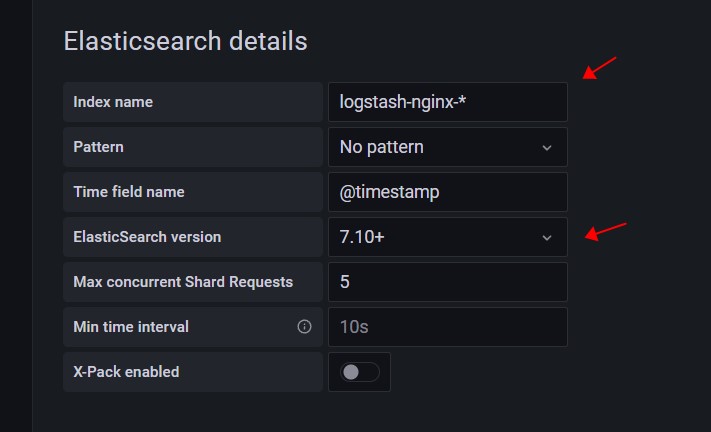Image resolution: width=711 pixels, height=432 pixels.
Task: Click the Pattern label
Action: (99, 147)
